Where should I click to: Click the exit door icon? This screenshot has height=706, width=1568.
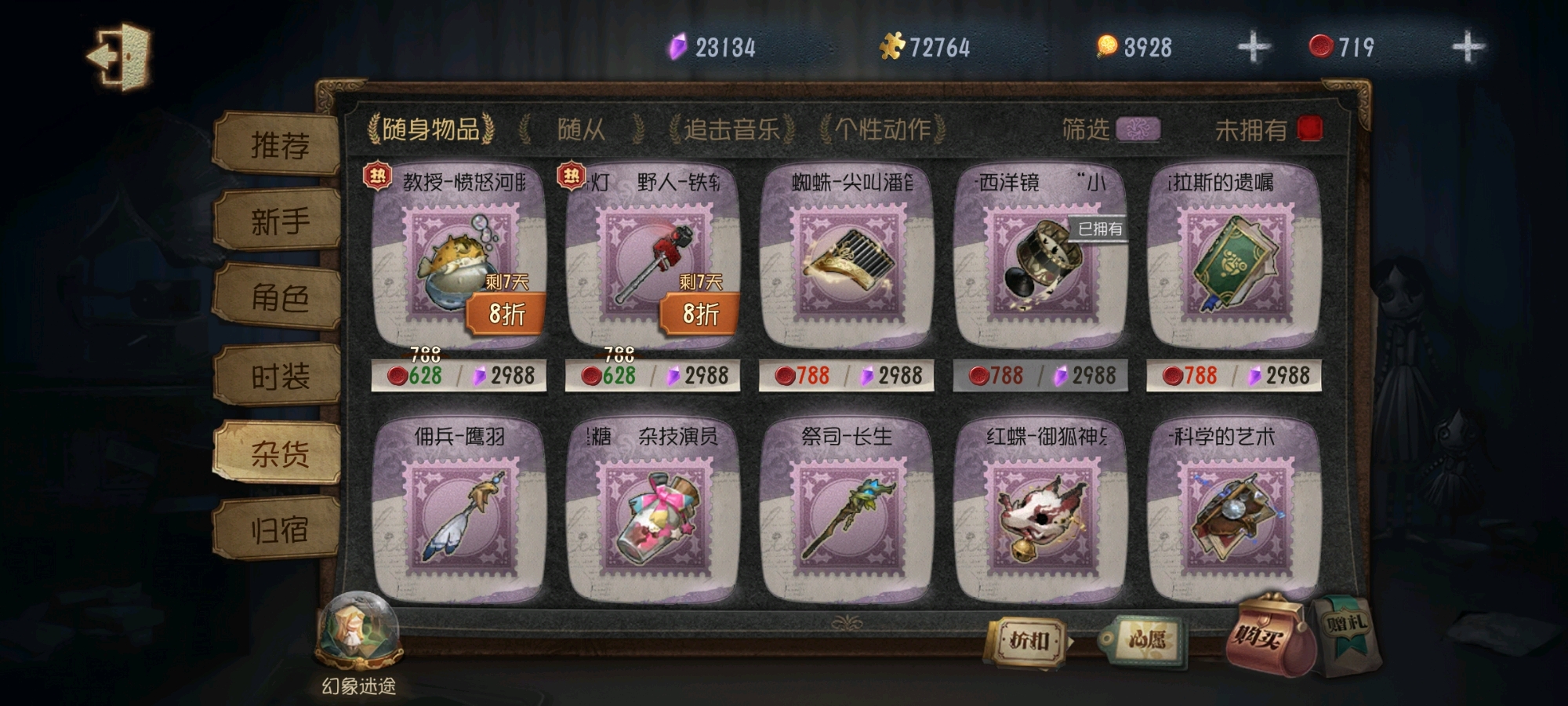(119, 56)
